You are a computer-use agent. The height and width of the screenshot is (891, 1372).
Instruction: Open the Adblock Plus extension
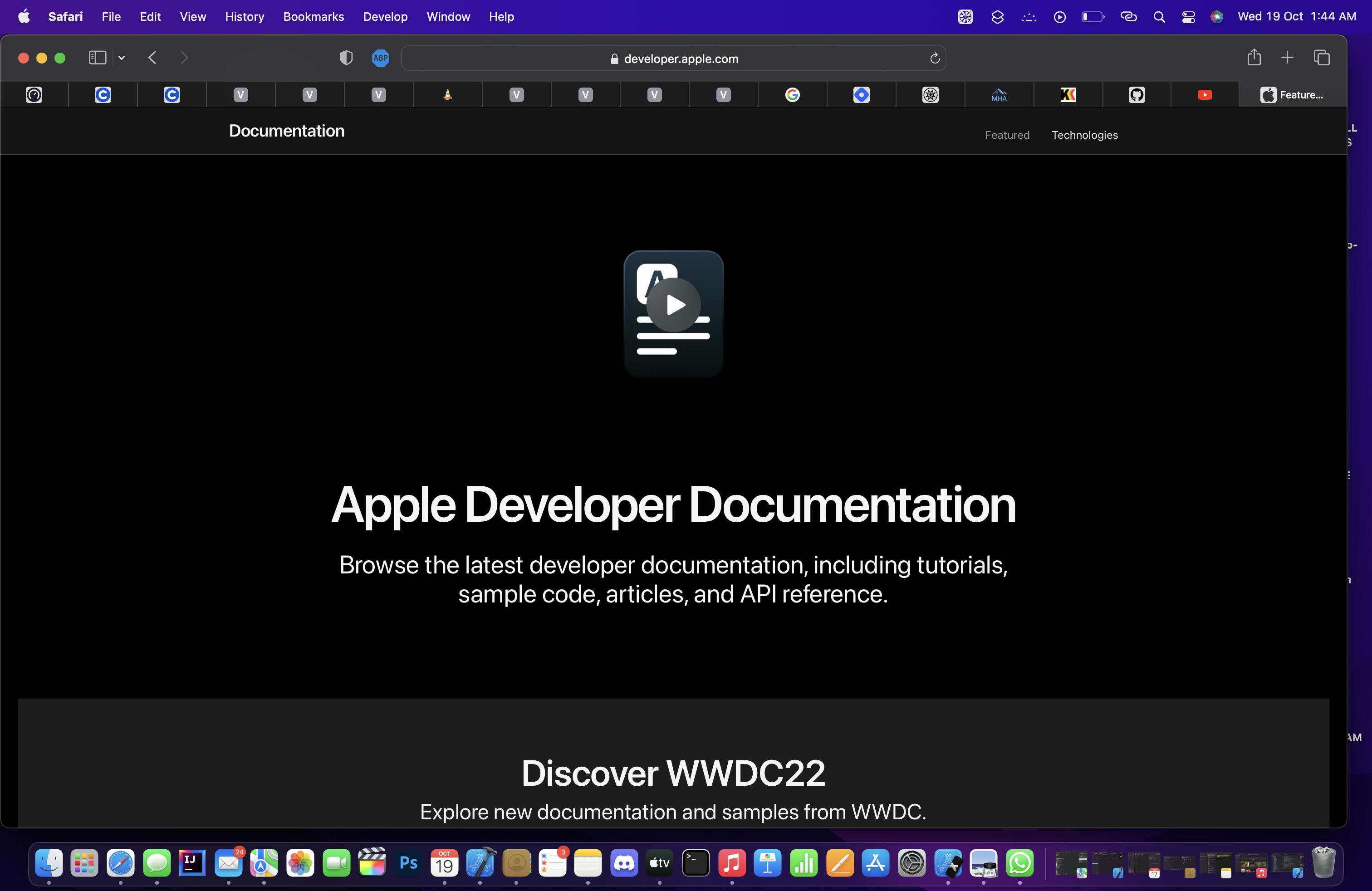pyautogui.click(x=381, y=58)
